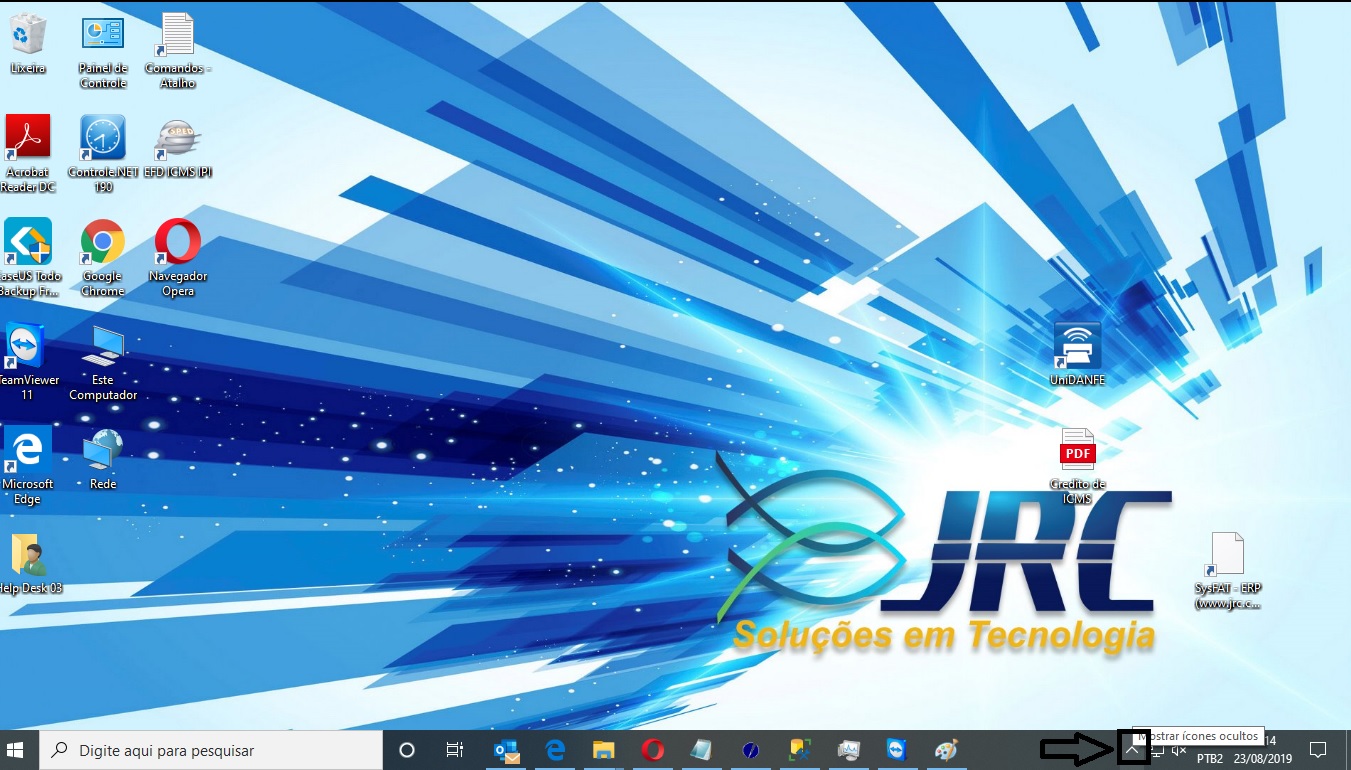Select the Navegador Opera desktop shortcut

click(x=178, y=258)
